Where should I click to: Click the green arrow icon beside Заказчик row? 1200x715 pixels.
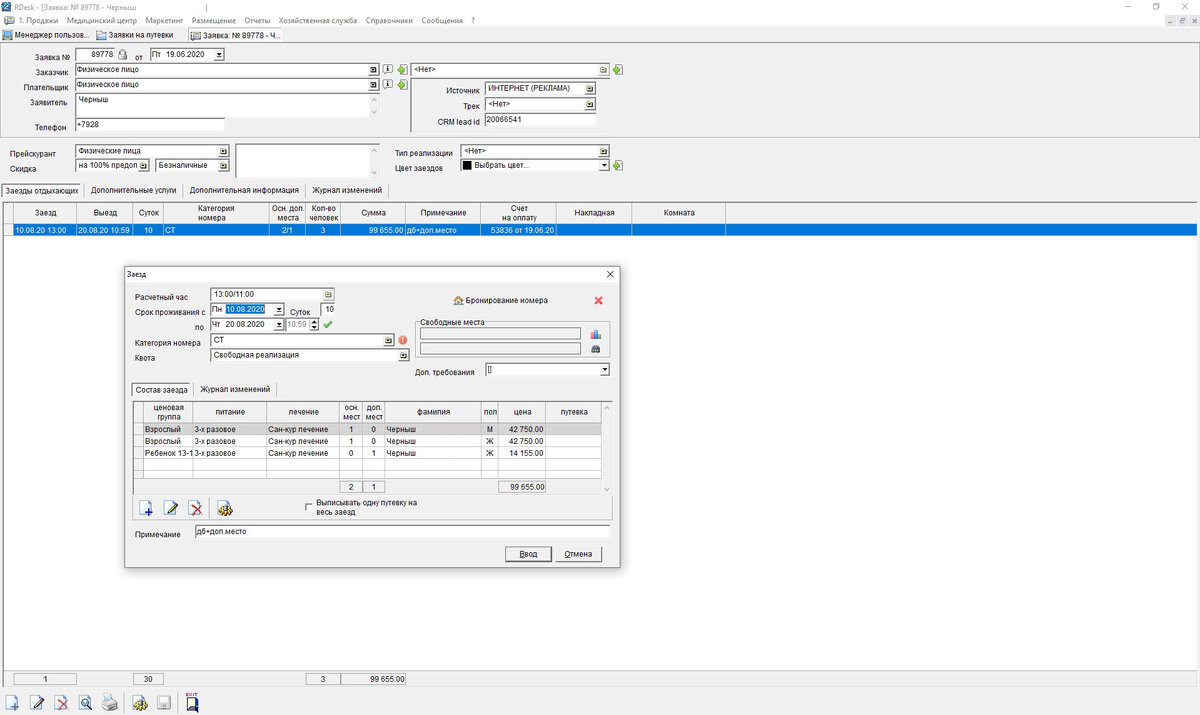(402, 70)
